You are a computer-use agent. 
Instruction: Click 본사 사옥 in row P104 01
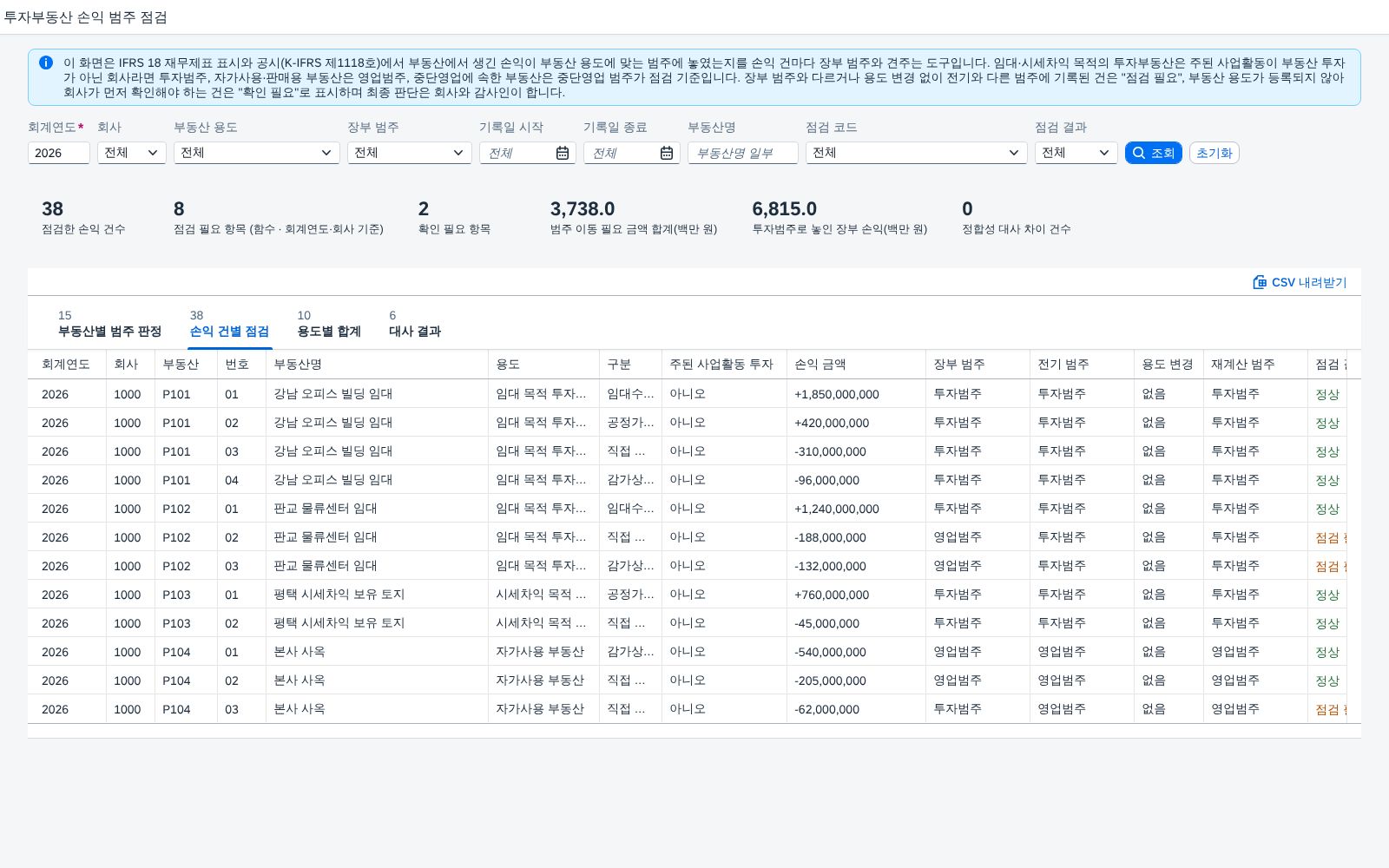point(300,652)
